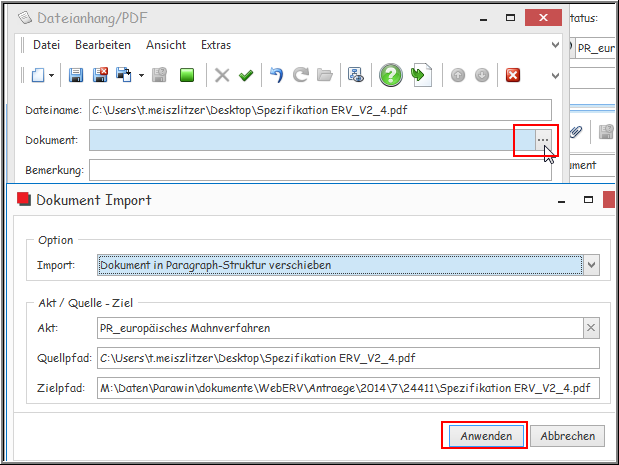Click the red X close toolbar icon

(x=513, y=75)
